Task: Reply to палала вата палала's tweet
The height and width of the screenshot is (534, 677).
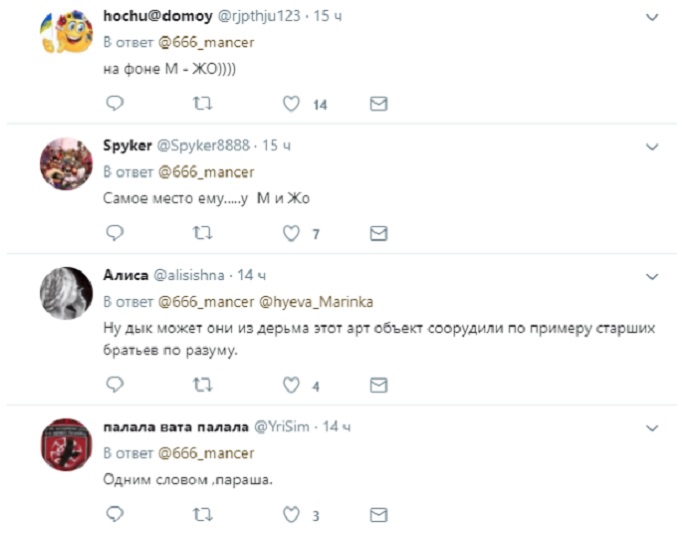Action: (115, 514)
